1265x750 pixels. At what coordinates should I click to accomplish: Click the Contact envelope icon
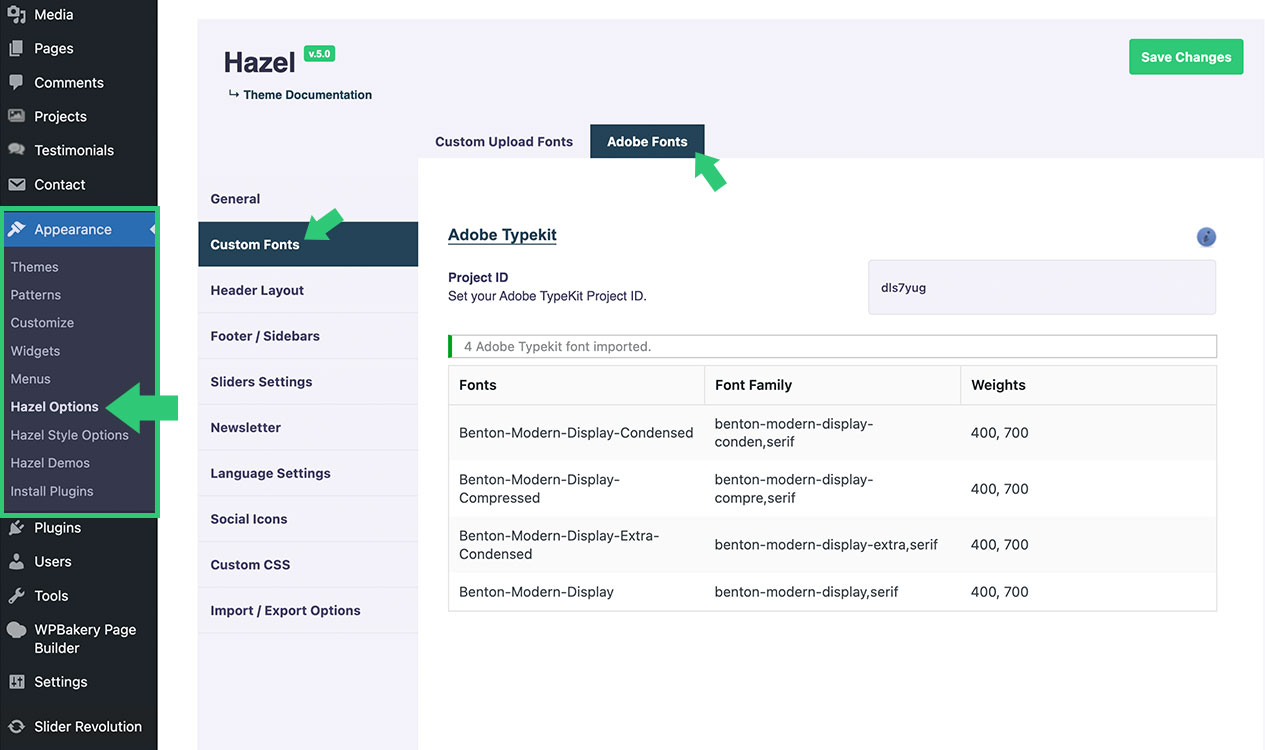(x=16, y=185)
